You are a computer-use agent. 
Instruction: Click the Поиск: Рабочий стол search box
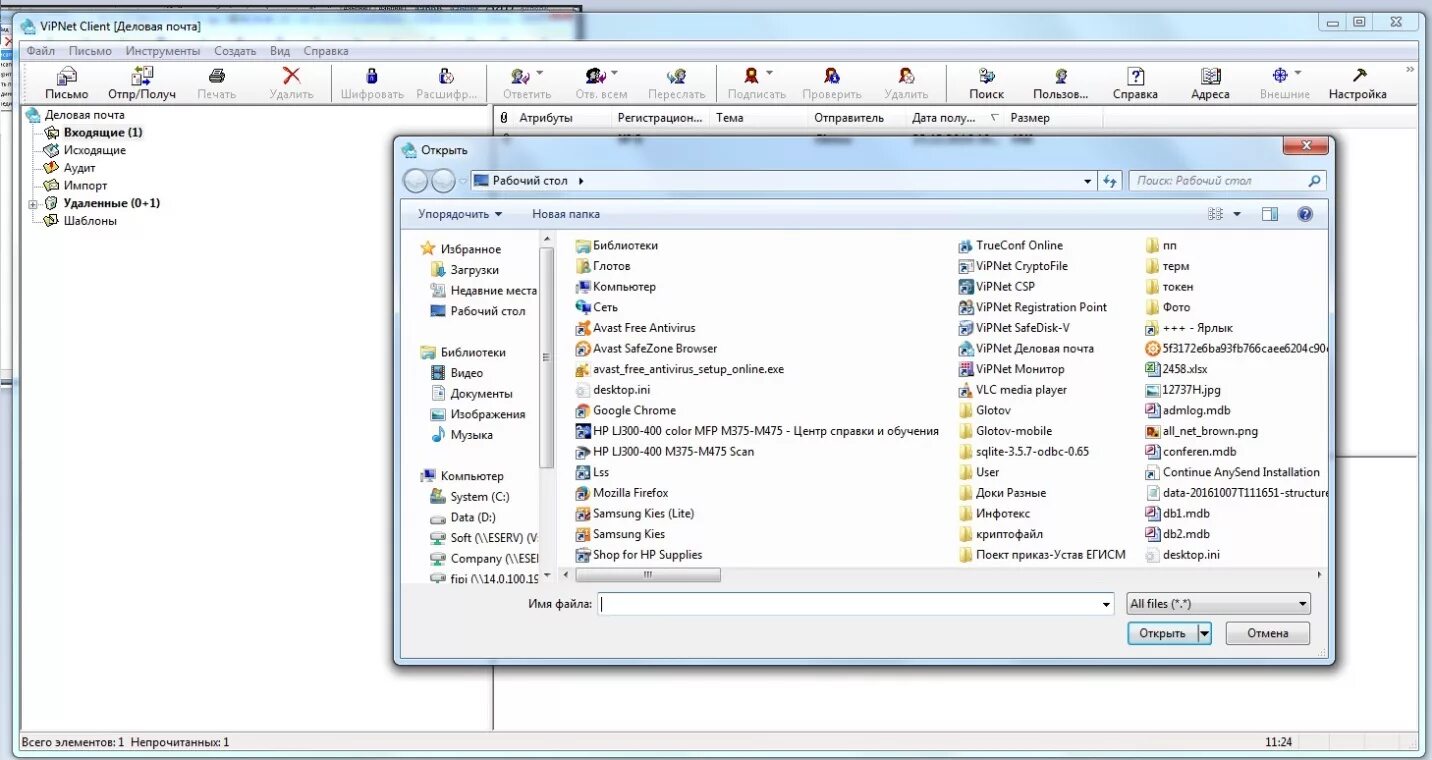pos(1228,181)
